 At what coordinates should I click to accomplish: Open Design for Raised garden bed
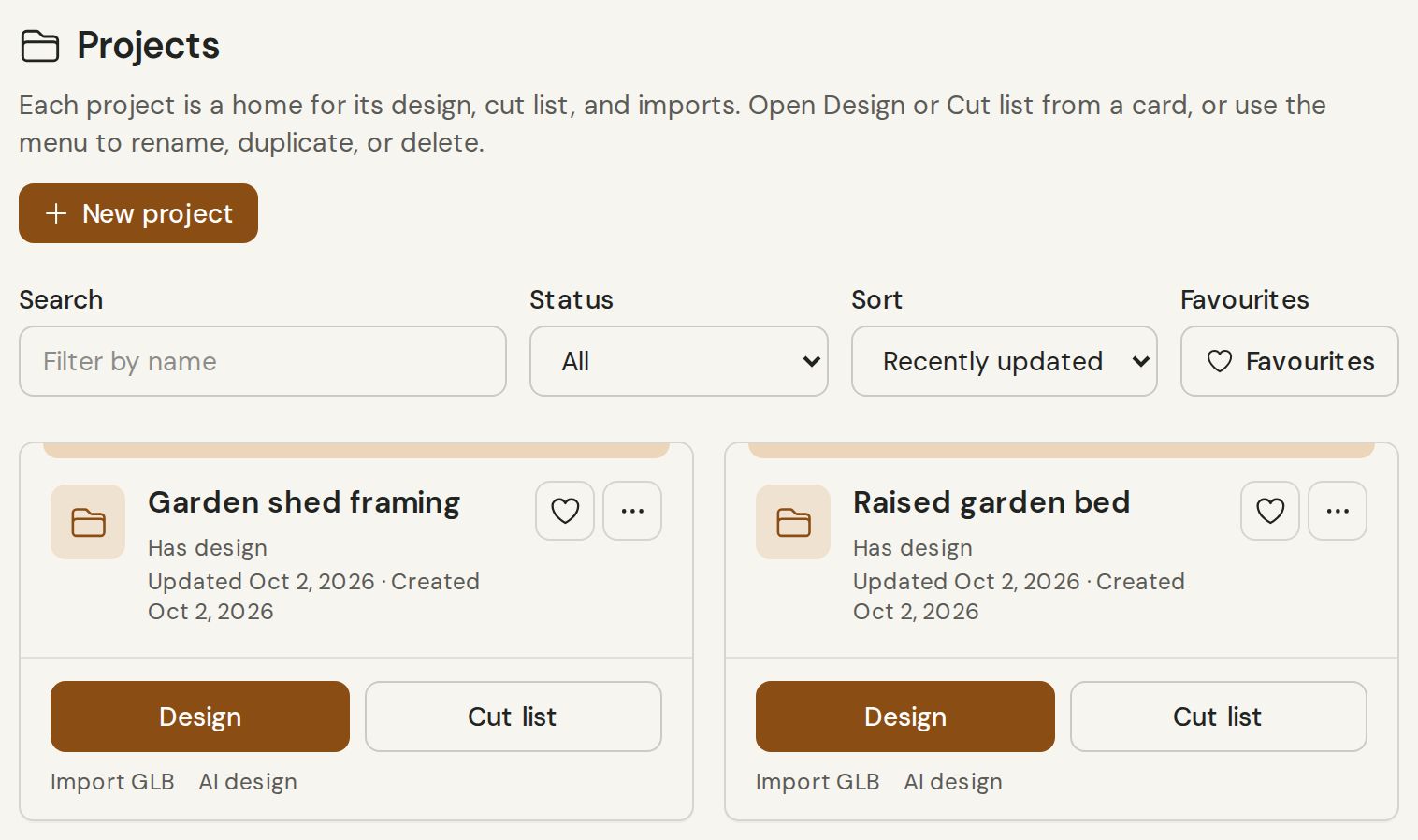pyautogui.click(x=905, y=717)
